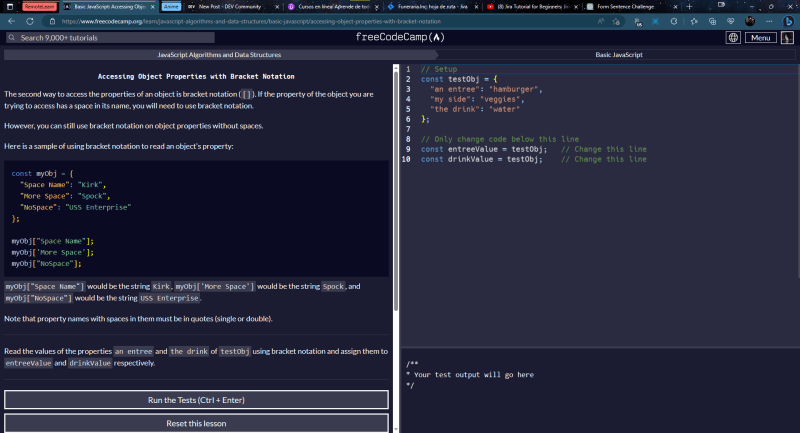Screen dimensions: 800x433
Task: Open the extension icon with US badge
Action: 638,21
